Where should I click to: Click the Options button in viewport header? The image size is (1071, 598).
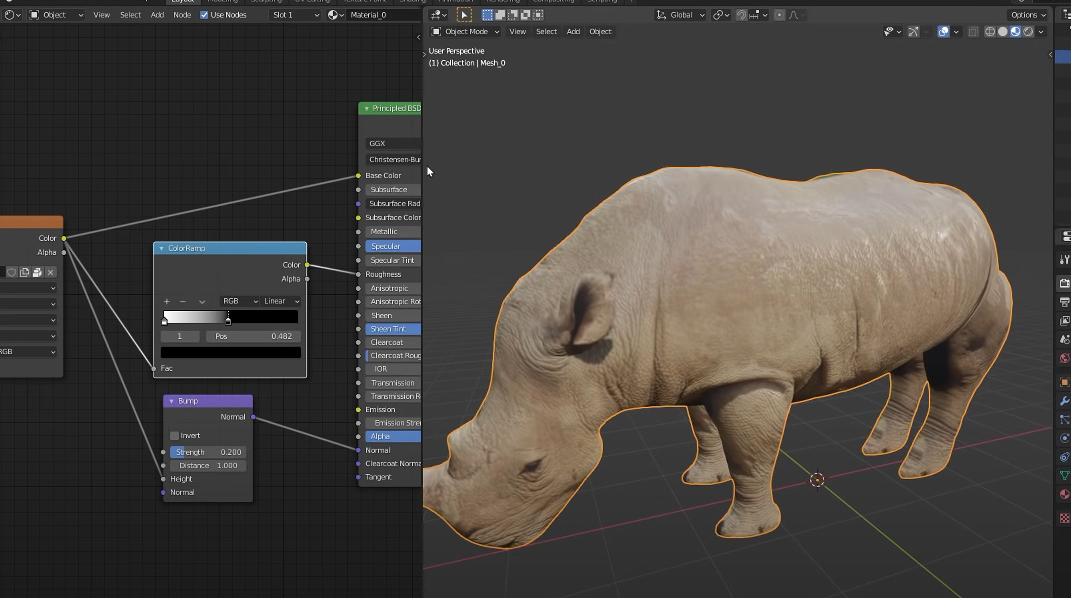click(x=1028, y=15)
